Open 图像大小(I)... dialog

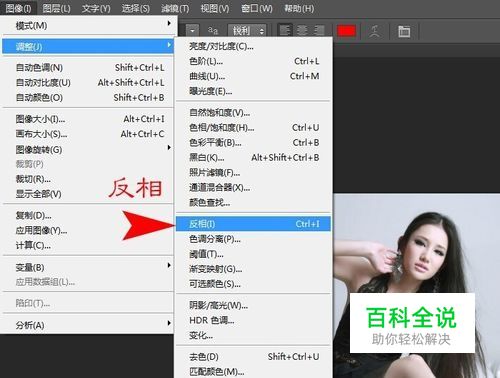coord(88,119)
